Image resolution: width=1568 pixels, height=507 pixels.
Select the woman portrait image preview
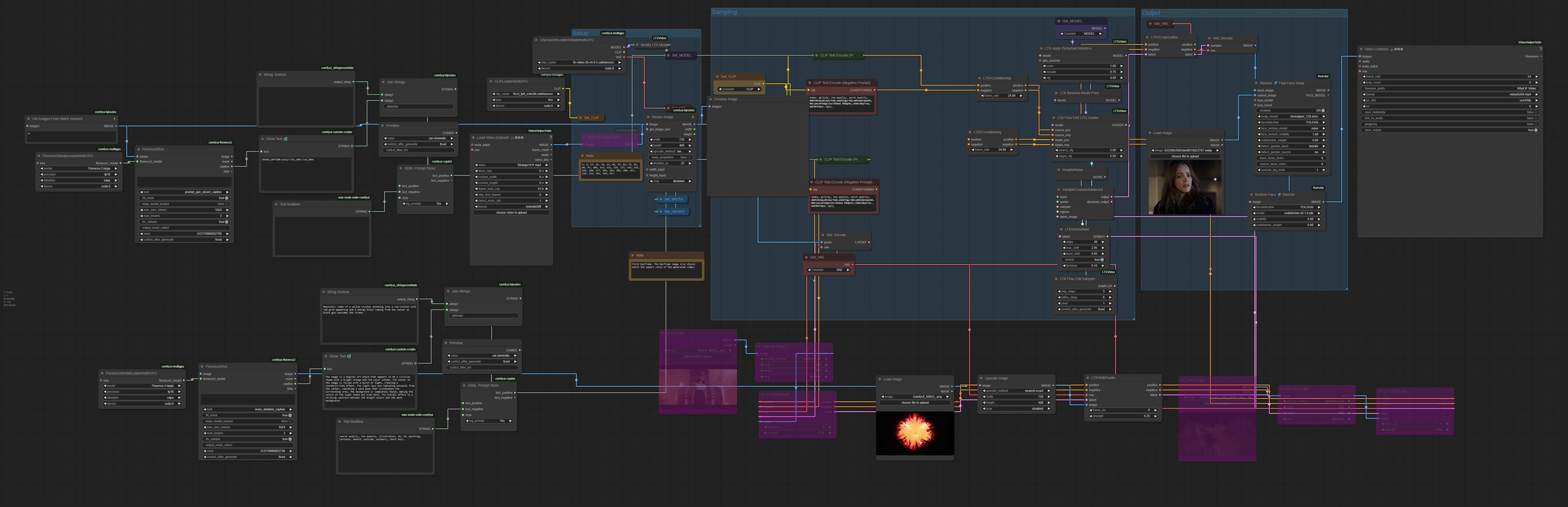coord(1185,187)
